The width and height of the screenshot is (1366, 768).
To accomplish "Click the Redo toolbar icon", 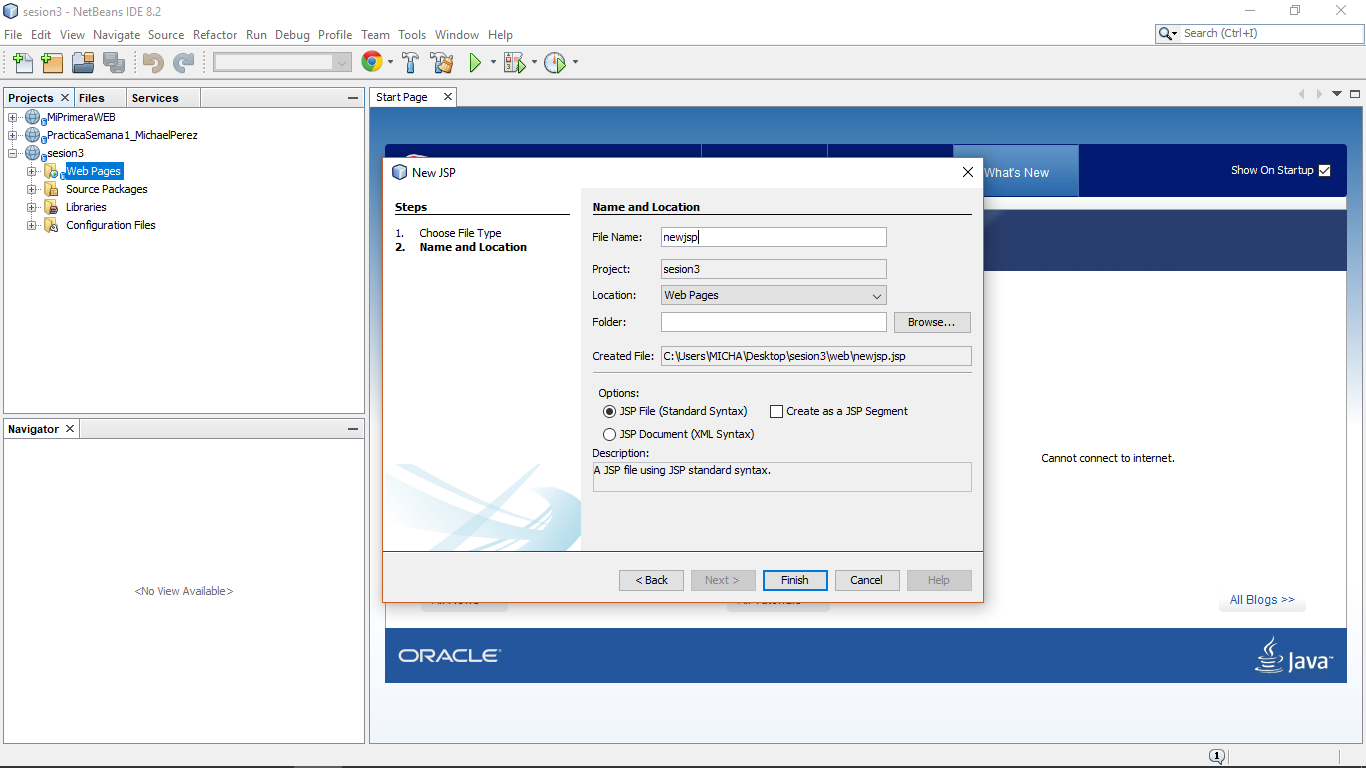I will coord(184,63).
